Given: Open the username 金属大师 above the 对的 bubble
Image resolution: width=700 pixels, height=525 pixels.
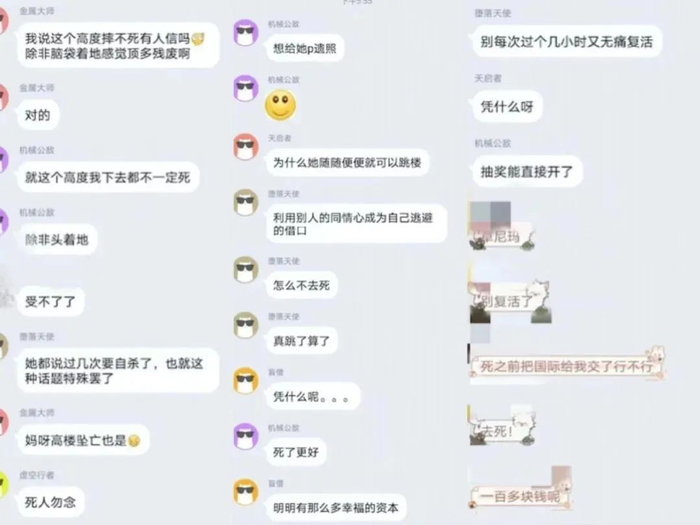Looking at the screenshot, I should tap(37, 88).
